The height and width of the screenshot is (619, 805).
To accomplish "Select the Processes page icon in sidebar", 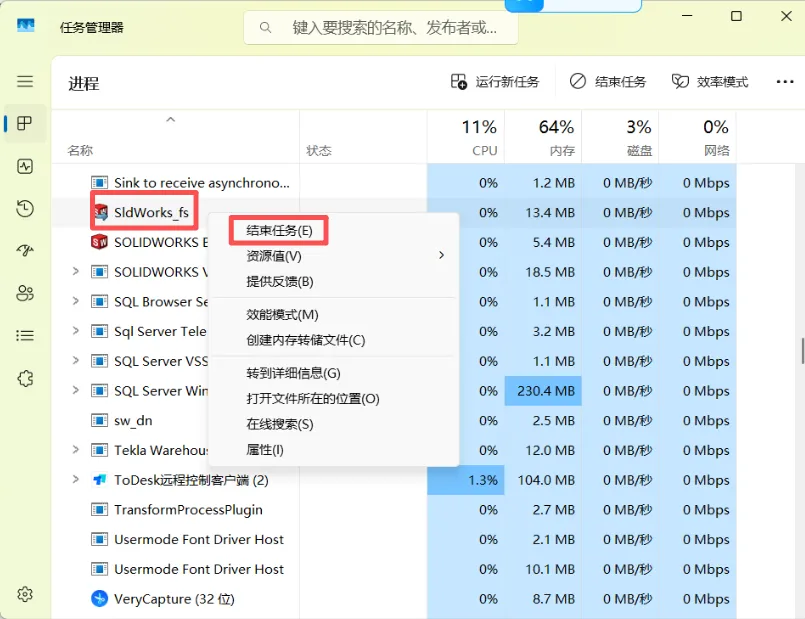I will point(25,123).
